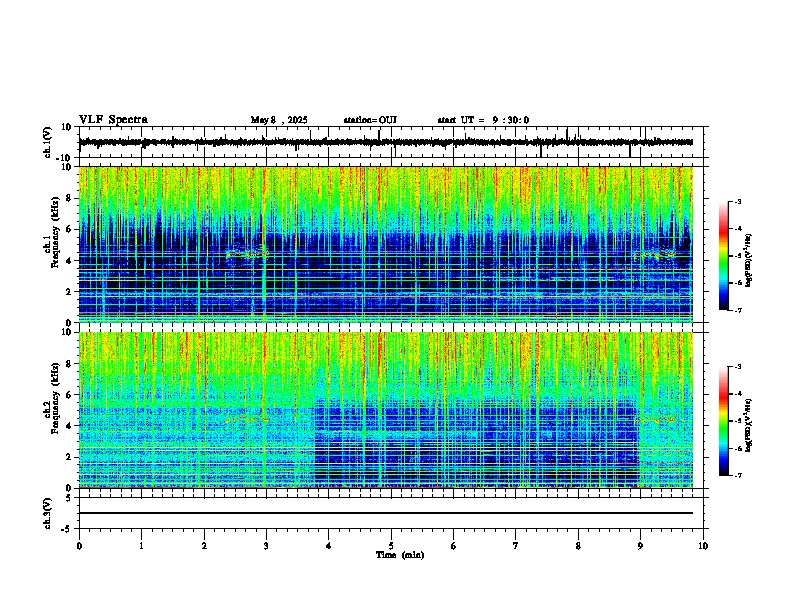Click time axis tick label "3"
Image resolution: width=792 pixels, height=612 pixels.
tap(266, 546)
